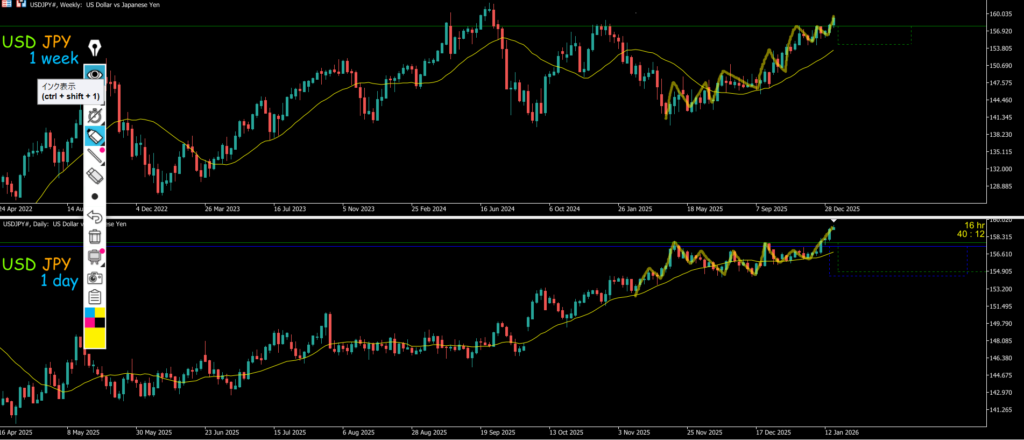
Task: Click the red grid icon at top-left corner
Action: pyautogui.click(x=6, y=4)
